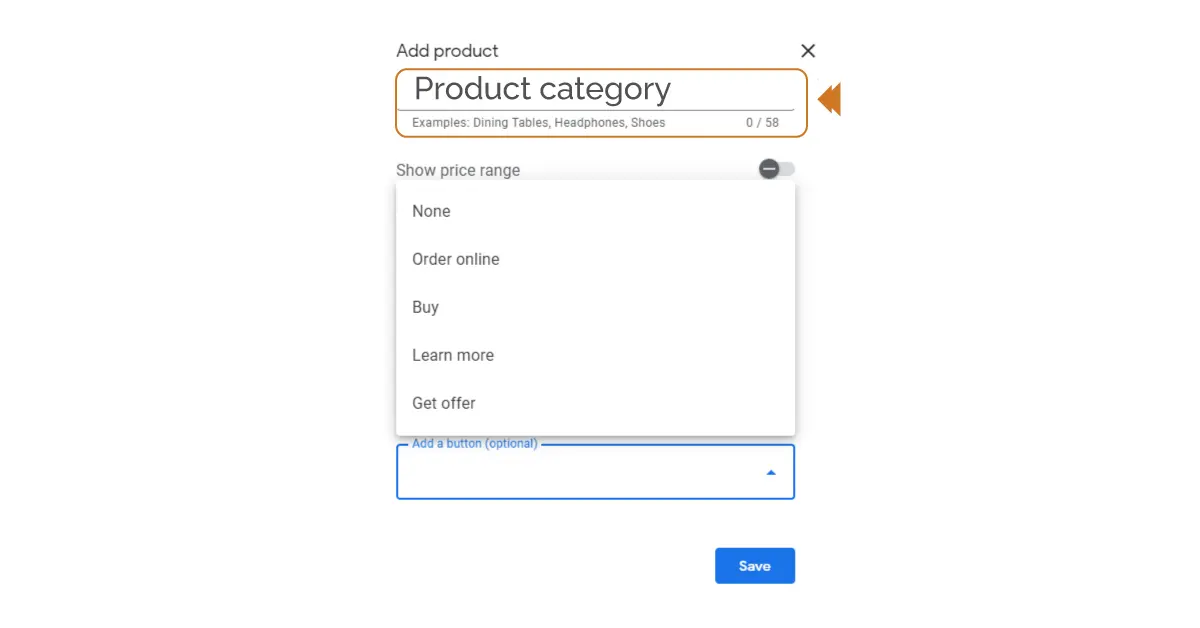Open the Add a button dropdown field
The width and height of the screenshot is (1200, 628).
pyautogui.click(x=580, y=473)
